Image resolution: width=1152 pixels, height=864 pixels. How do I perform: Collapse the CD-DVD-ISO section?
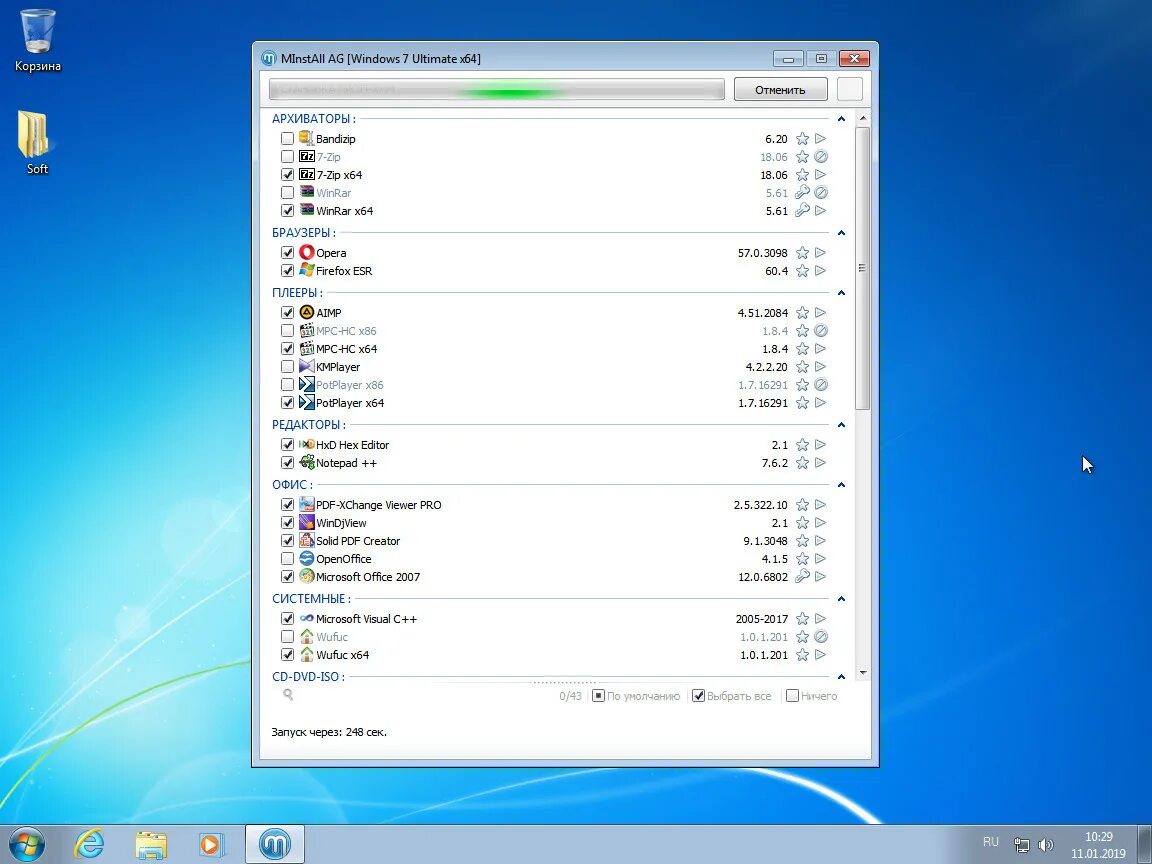coord(841,677)
